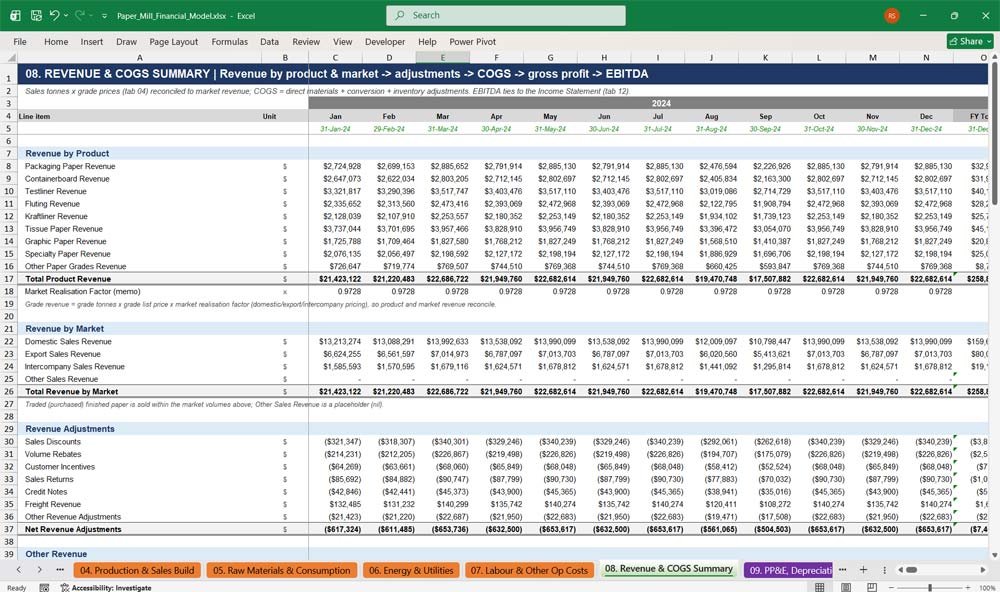The height and width of the screenshot is (592, 1000).
Task: Click horizontal scrollbar left arrow
Action: pyautogui.click(x=901, y=570)
